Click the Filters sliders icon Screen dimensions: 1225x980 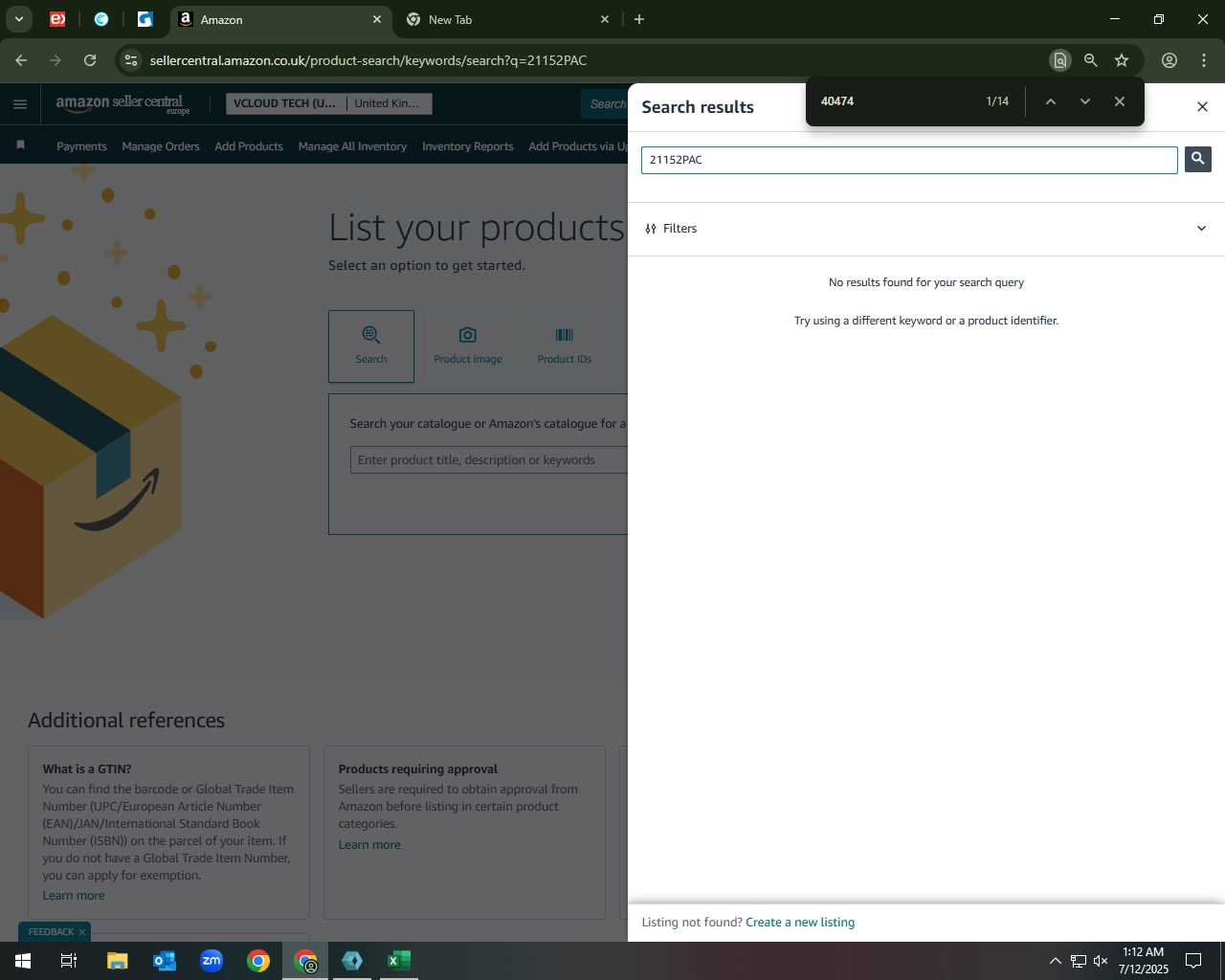pos(651,229)
